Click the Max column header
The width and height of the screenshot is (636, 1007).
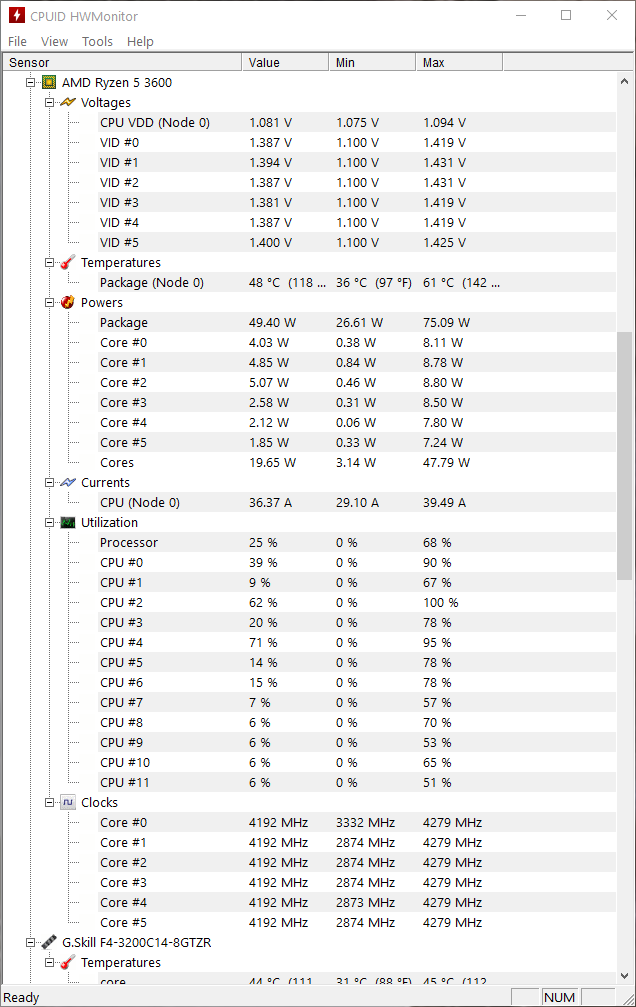tap(459, 62)
